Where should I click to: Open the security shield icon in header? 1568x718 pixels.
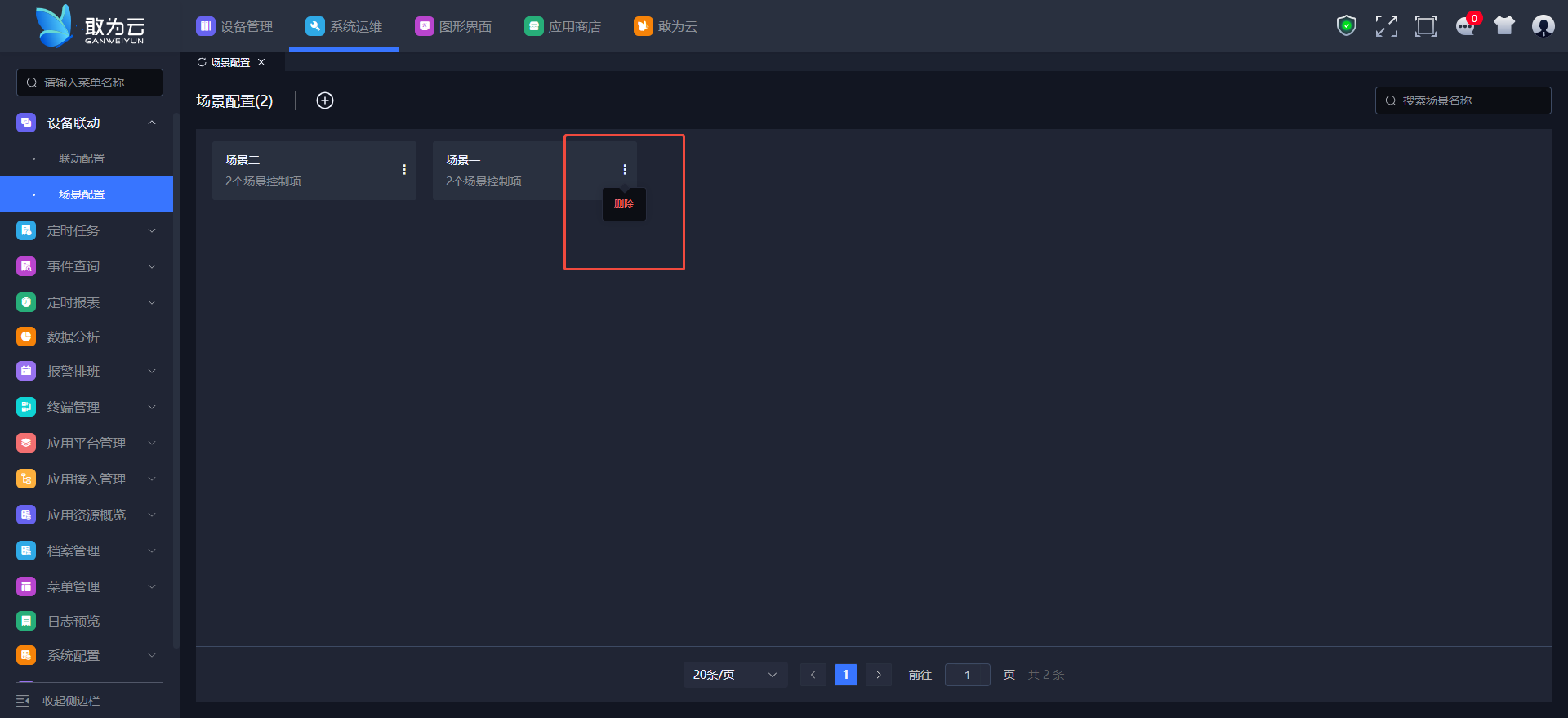(x=1347, y=26)
